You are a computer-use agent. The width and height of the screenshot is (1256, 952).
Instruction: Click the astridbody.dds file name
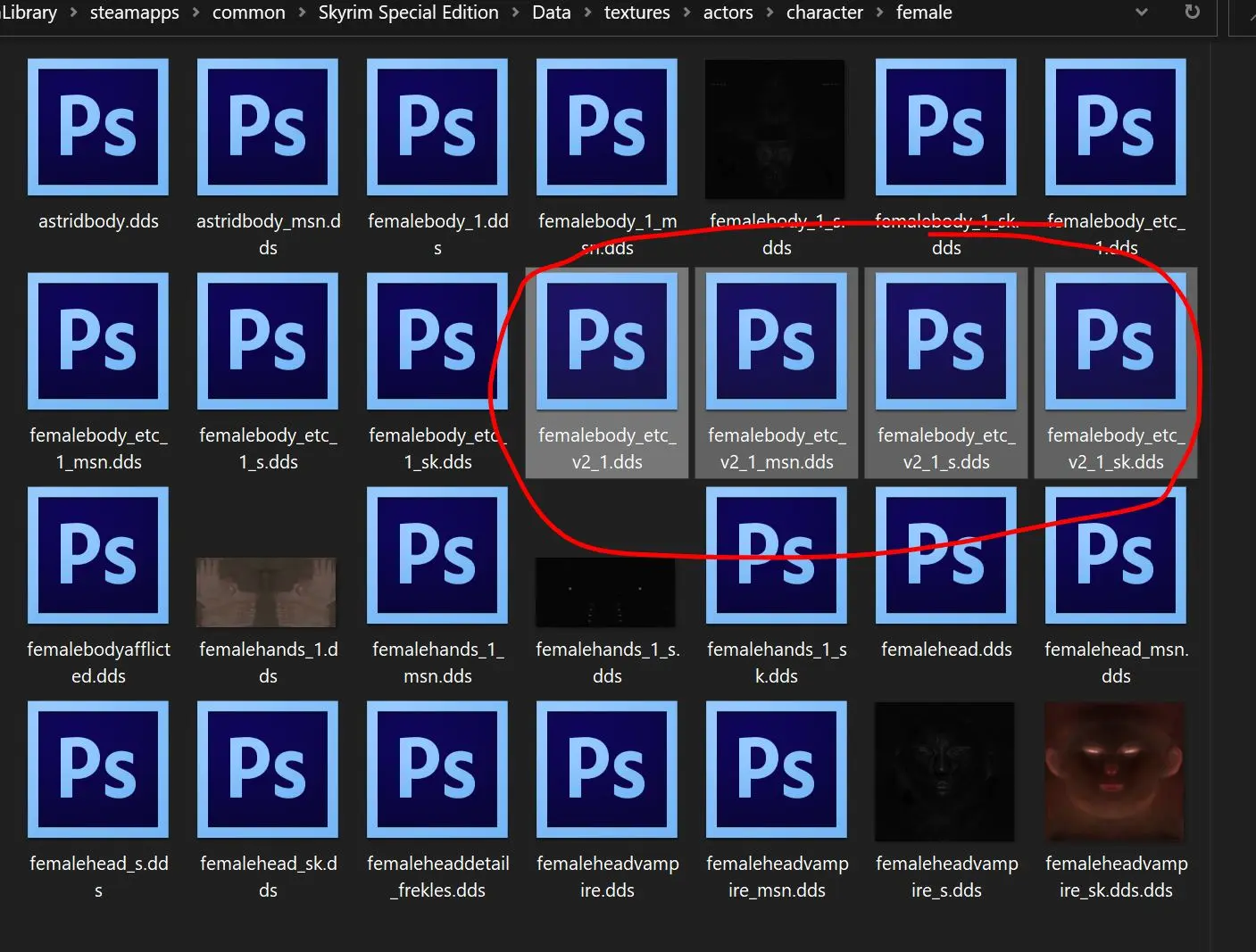click(x=98, y=221)
